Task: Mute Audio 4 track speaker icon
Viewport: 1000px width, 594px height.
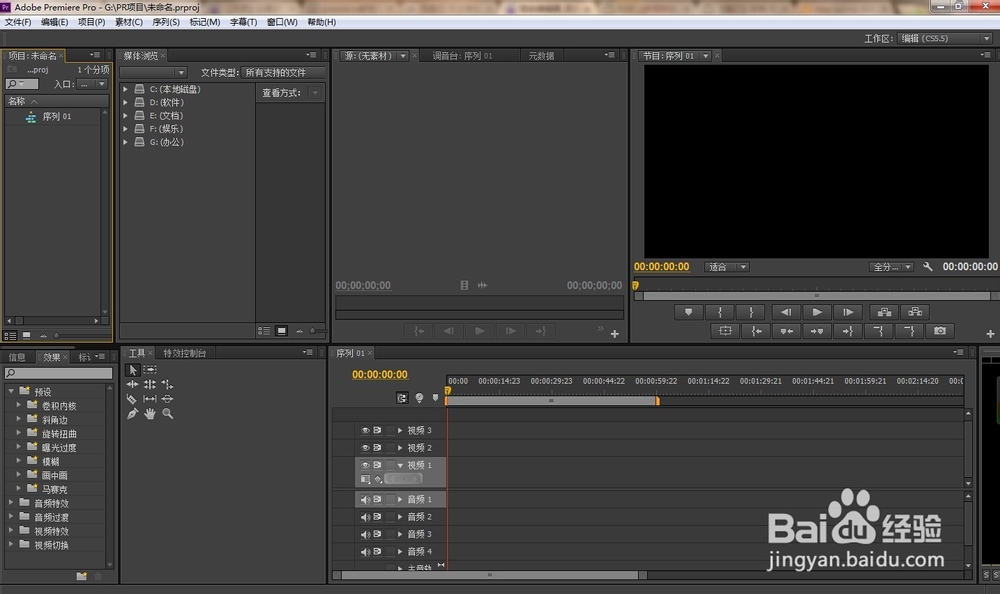Action: pyautogui.click(x=365, y=551)
